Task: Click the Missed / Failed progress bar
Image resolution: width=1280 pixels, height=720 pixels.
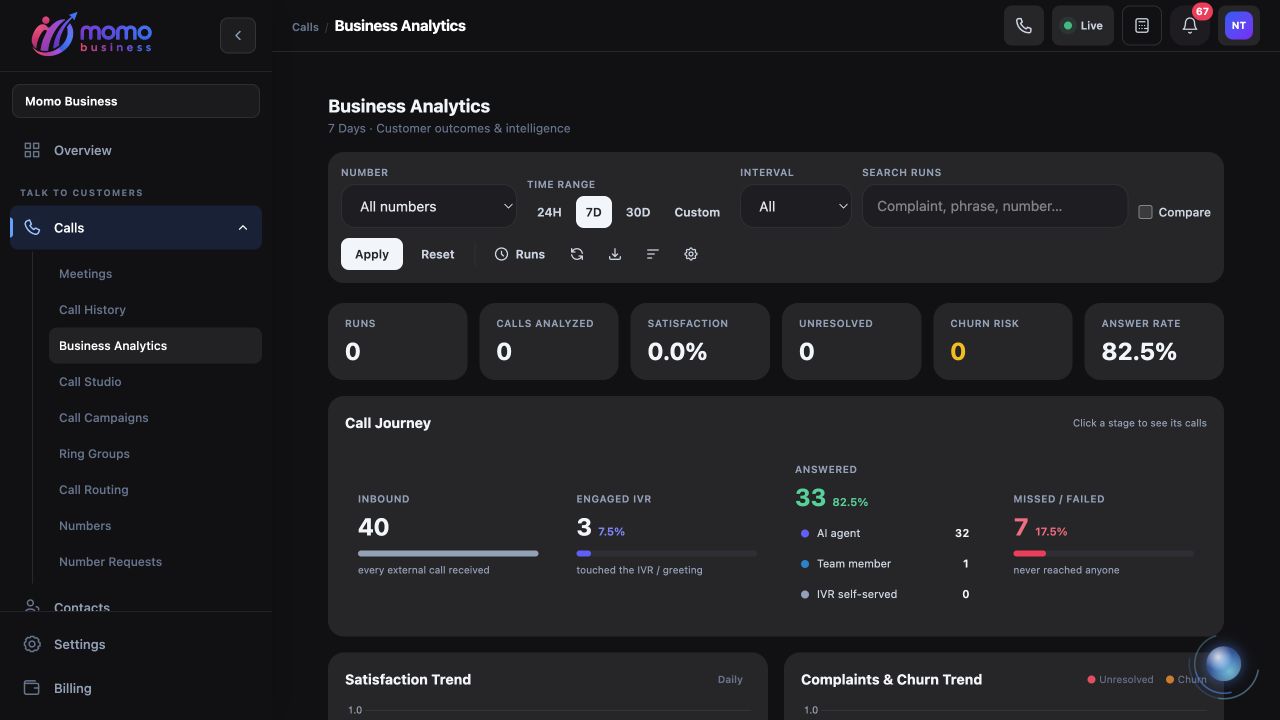Action: coord(1103,553)
